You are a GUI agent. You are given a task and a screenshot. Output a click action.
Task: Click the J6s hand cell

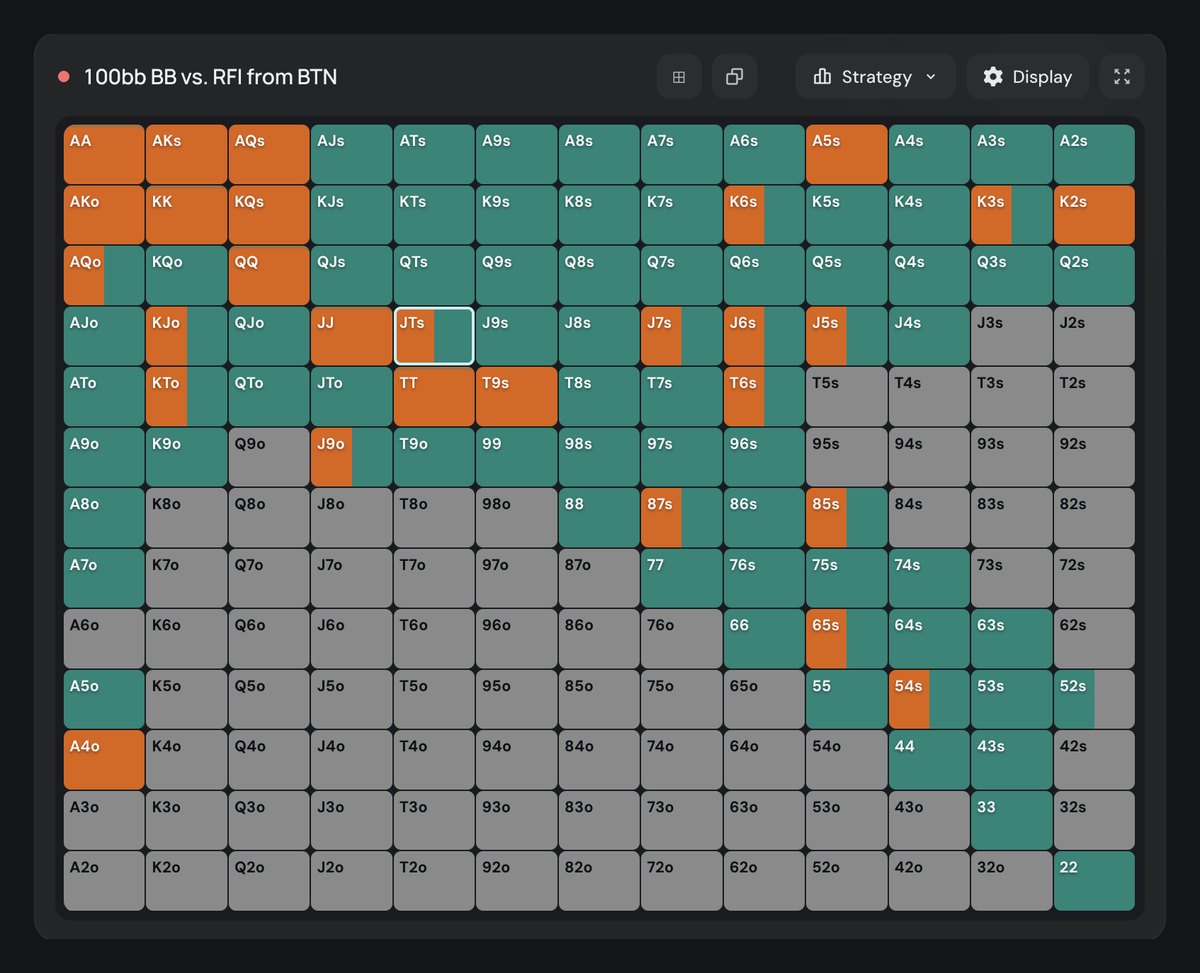click(x=764, y=336)
